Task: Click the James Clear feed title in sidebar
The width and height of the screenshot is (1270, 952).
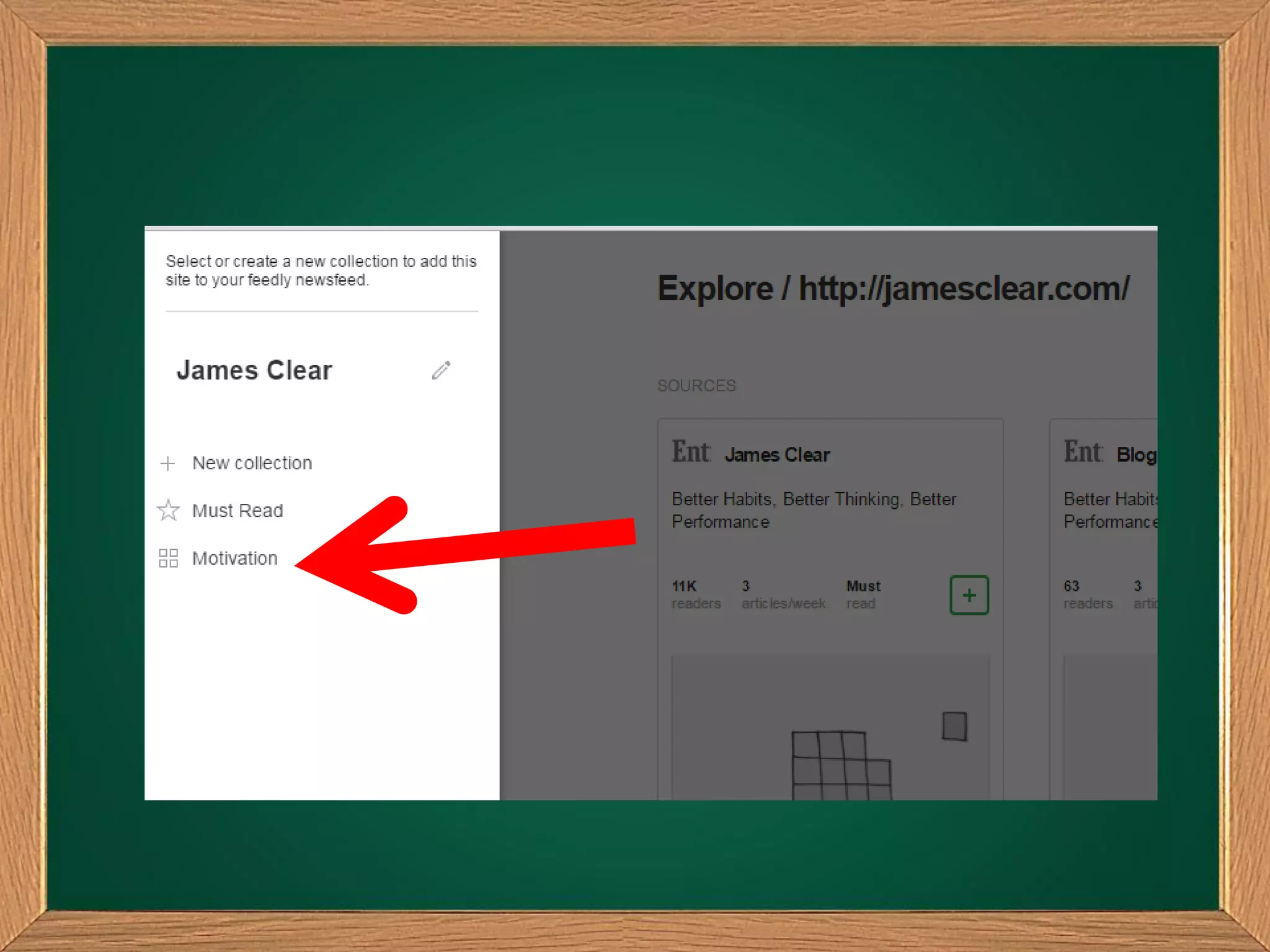Action: click(x=254, y=370)
